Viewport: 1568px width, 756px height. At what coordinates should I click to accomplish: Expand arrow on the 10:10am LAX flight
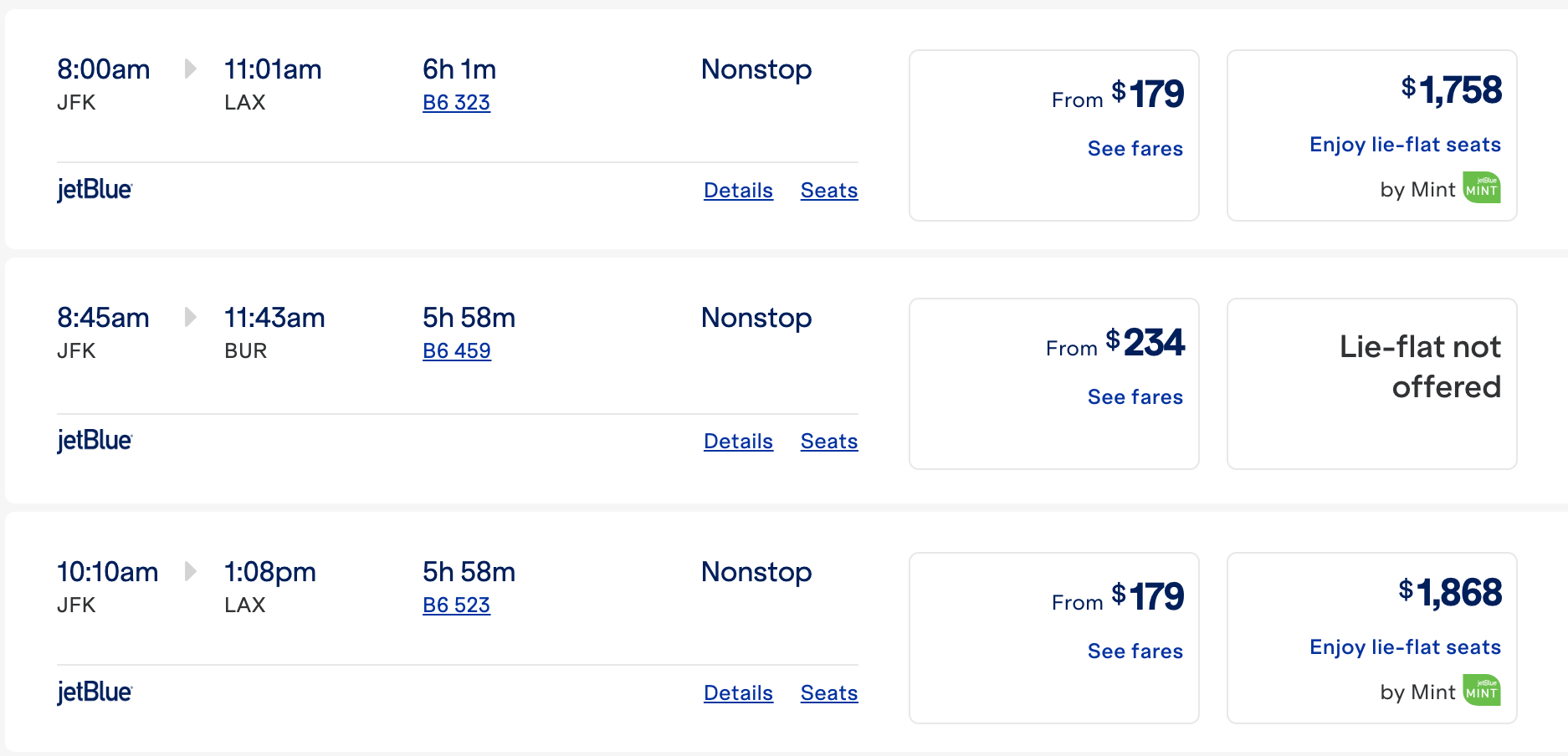[190, 572]
